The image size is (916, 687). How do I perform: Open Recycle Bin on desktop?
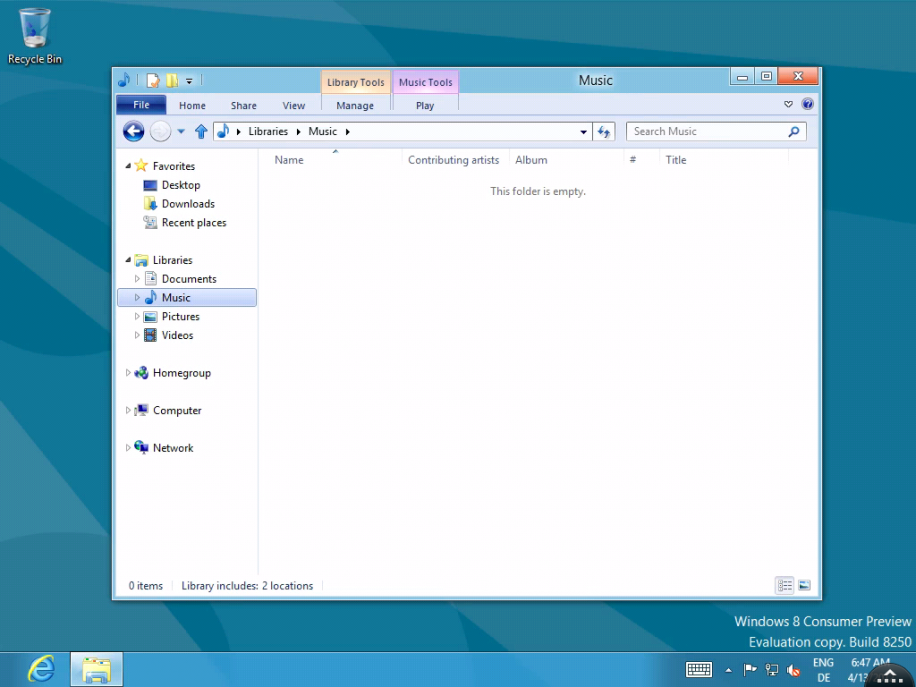point(34,36)
